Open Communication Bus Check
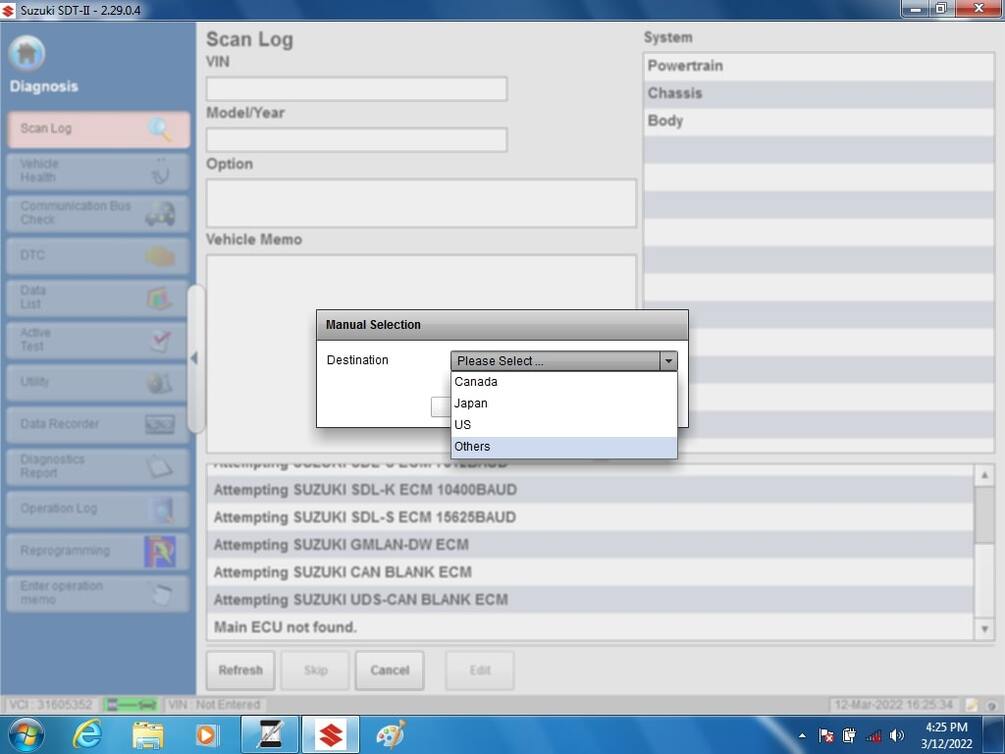Viewport: 1005px width, 754px height. point(98,213)
